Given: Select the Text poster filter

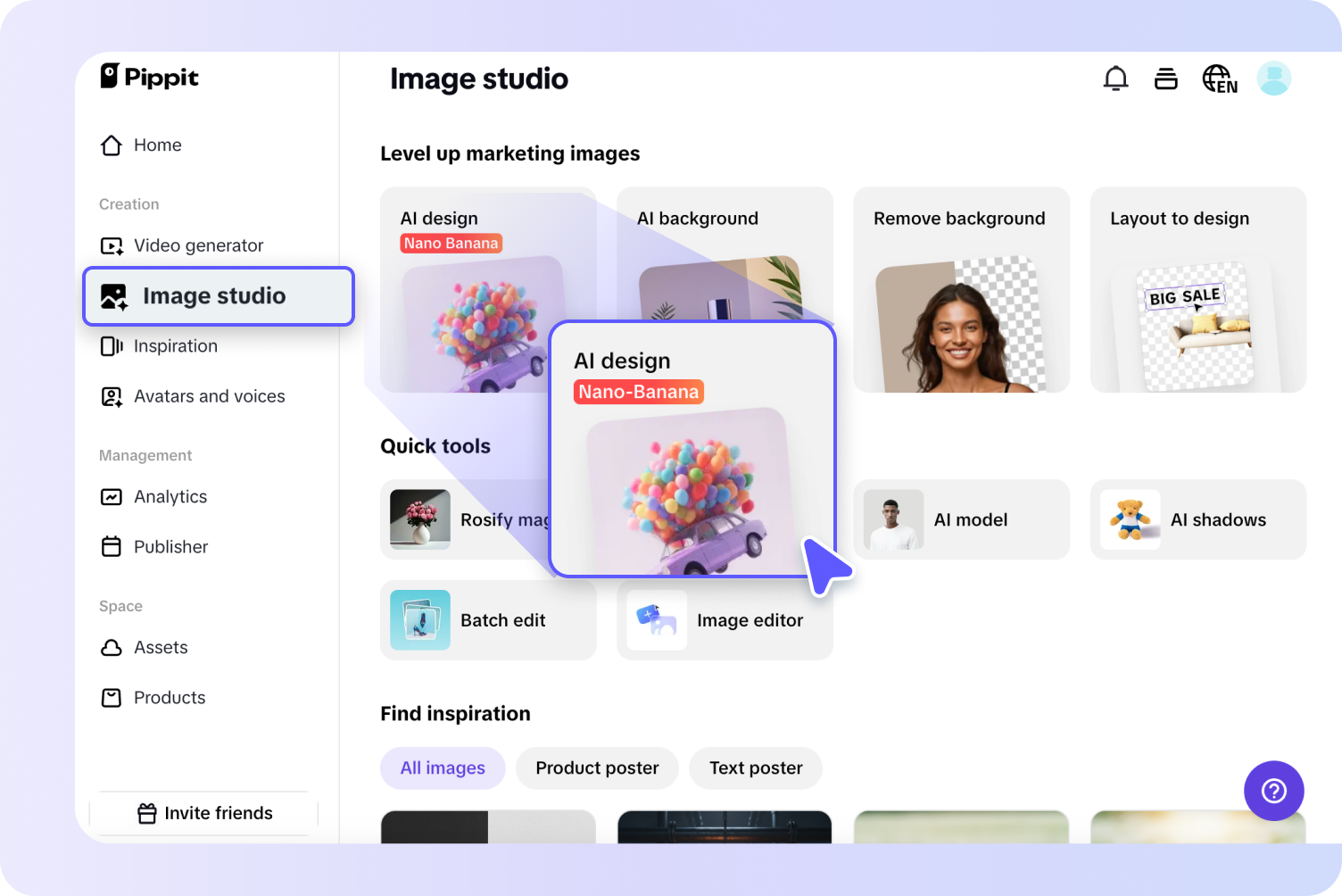Looking at the screenshot, I should [755, 768].
